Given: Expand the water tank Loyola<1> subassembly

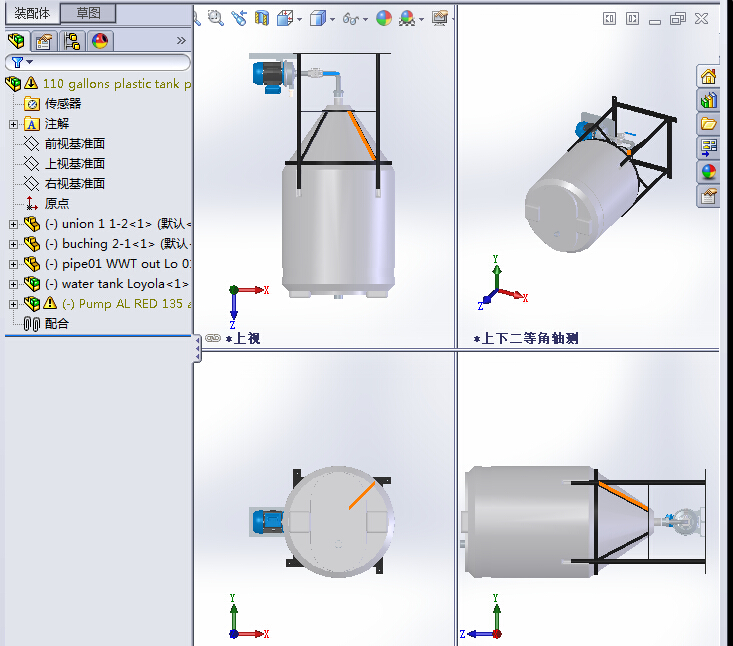Looking at the screenshot, I should click(13, 285).
